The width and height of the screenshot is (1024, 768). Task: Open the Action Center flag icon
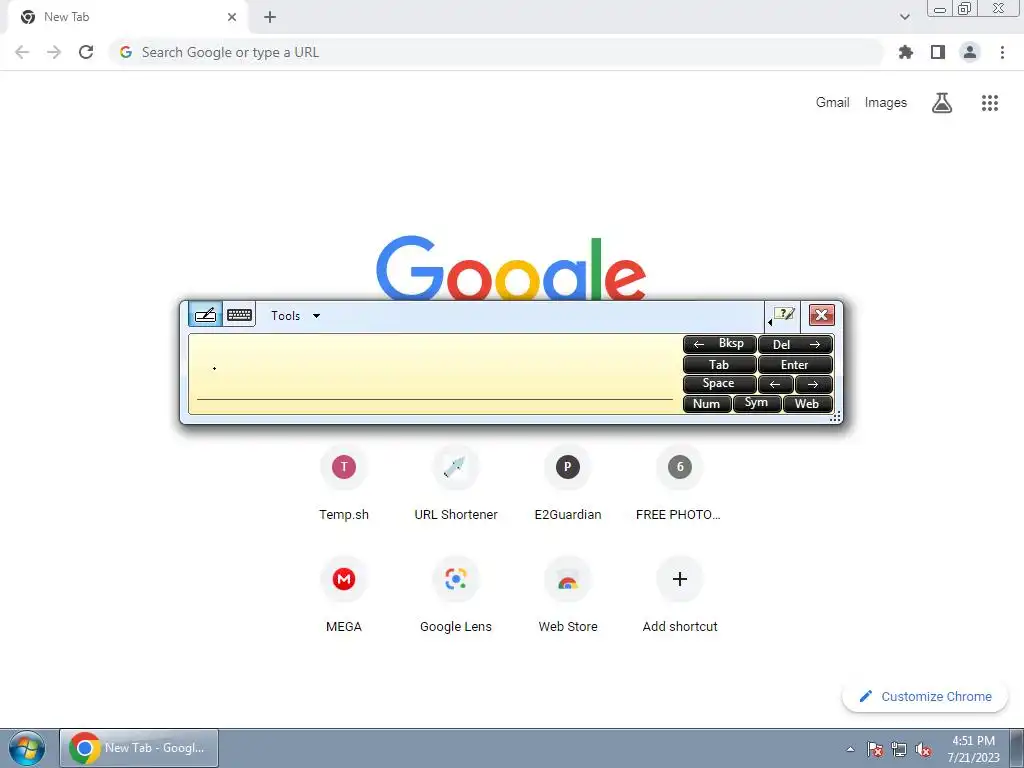[875, 749]
